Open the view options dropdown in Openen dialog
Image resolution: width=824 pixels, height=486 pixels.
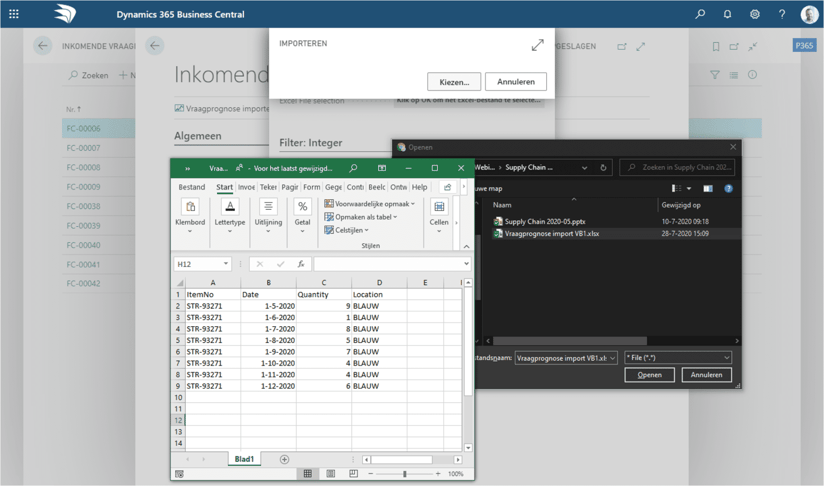688,188
